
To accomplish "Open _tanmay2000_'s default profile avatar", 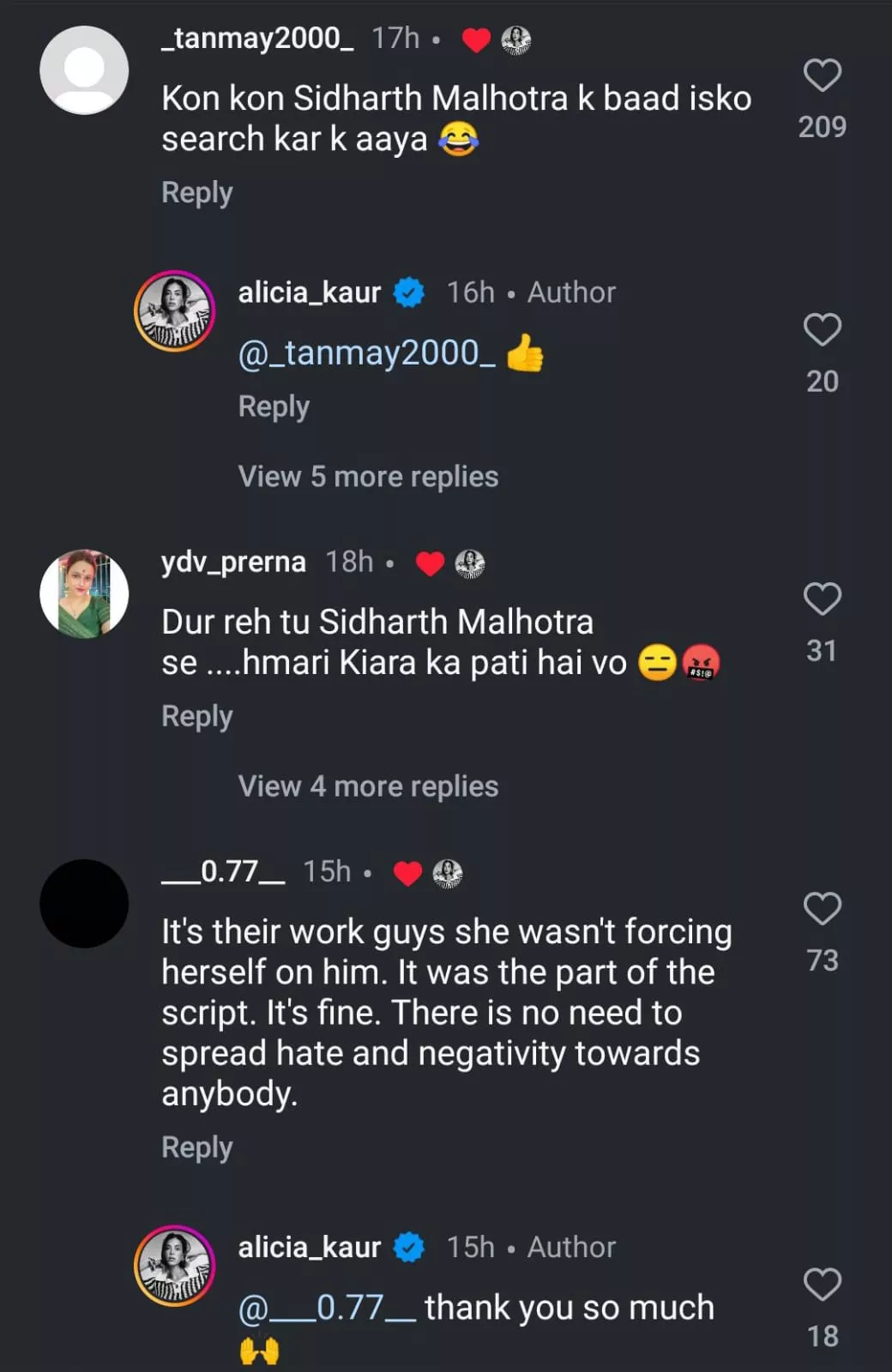I will click(84, 70).
